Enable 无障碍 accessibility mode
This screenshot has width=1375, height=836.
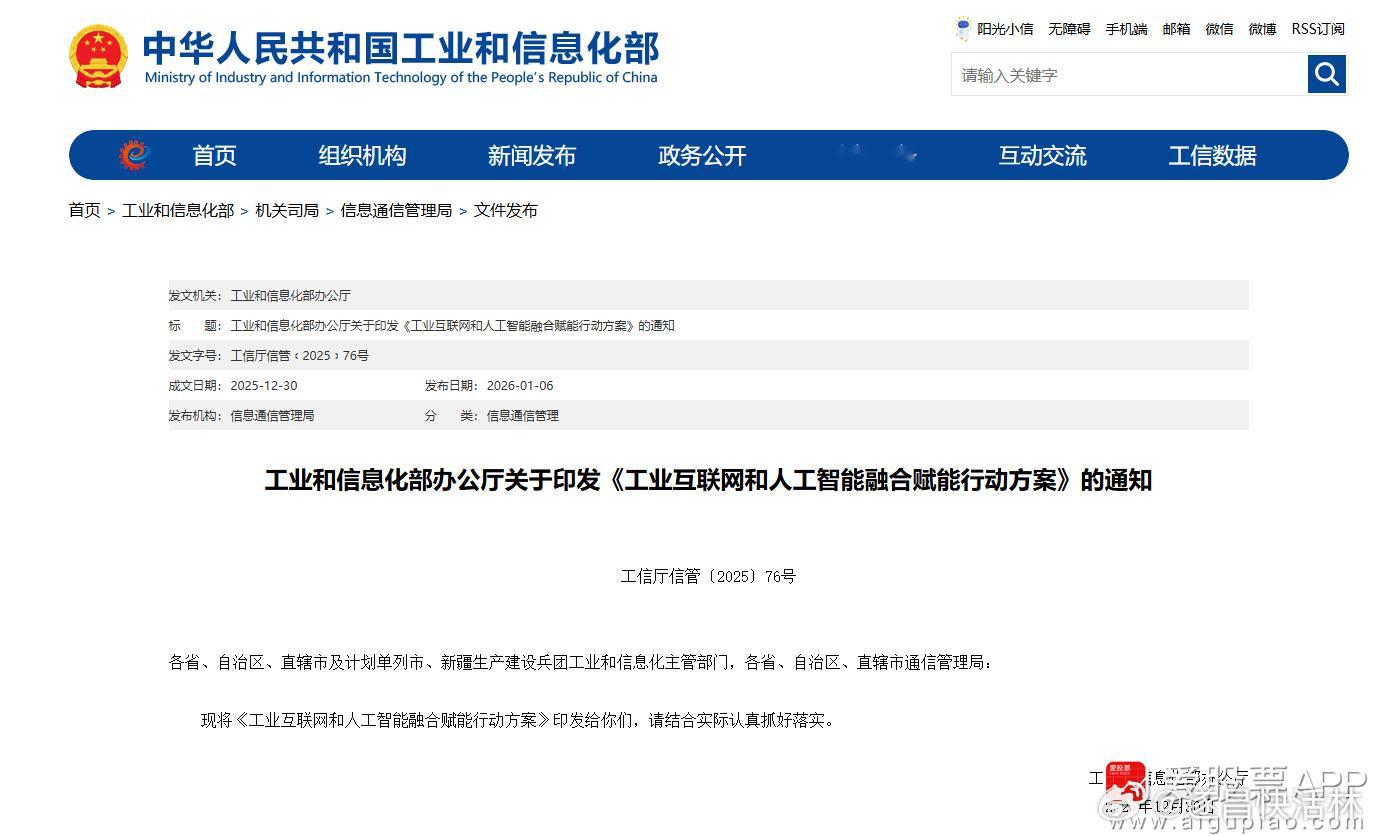[x=1069, y=29]
